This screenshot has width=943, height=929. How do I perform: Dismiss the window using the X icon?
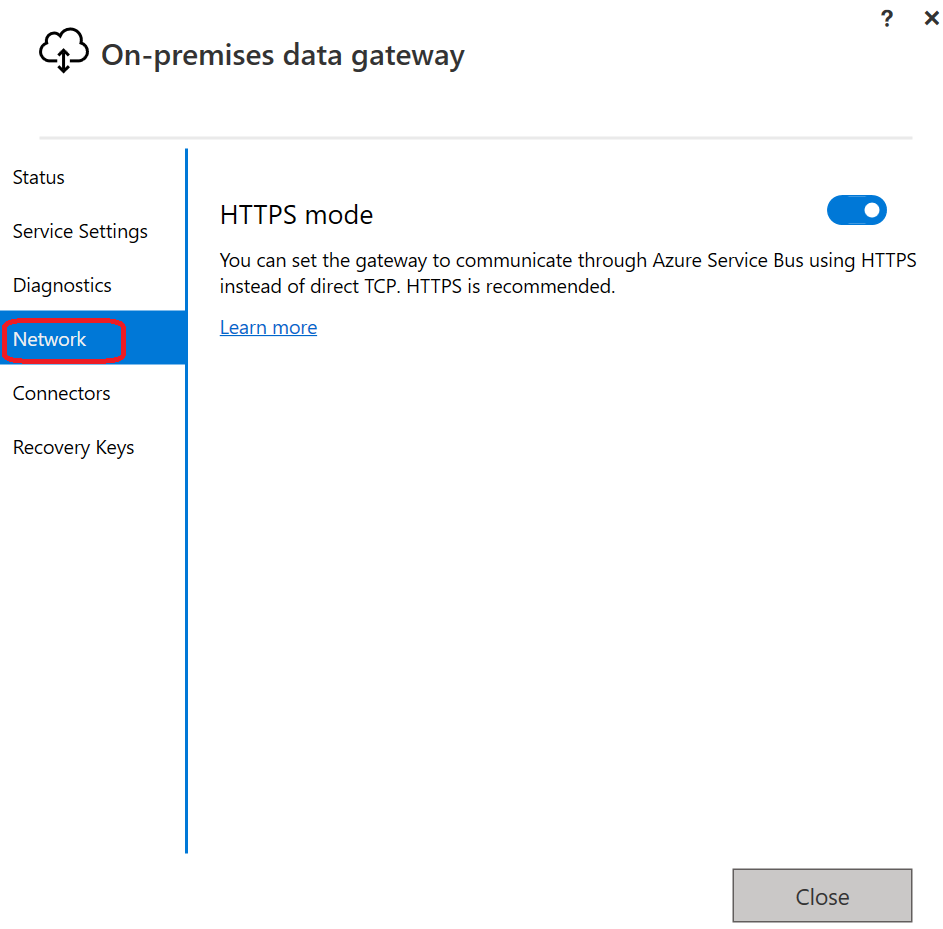click(x=931, y=18)
